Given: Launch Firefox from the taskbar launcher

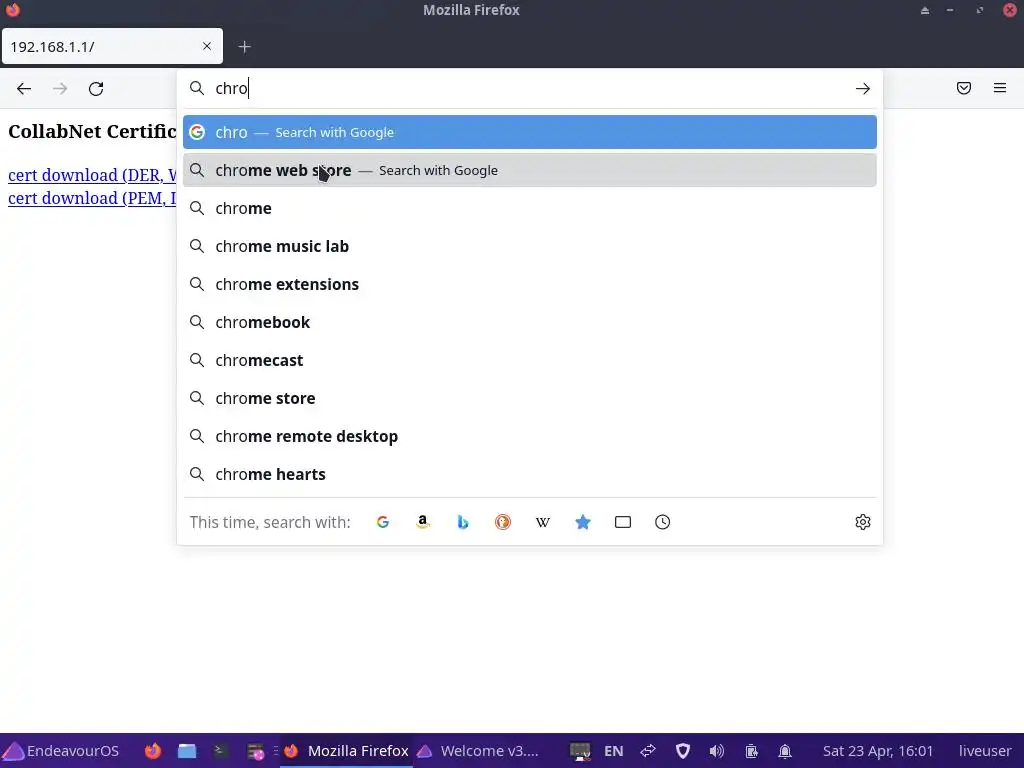Looking at the screenshot, I should (153, 751).
